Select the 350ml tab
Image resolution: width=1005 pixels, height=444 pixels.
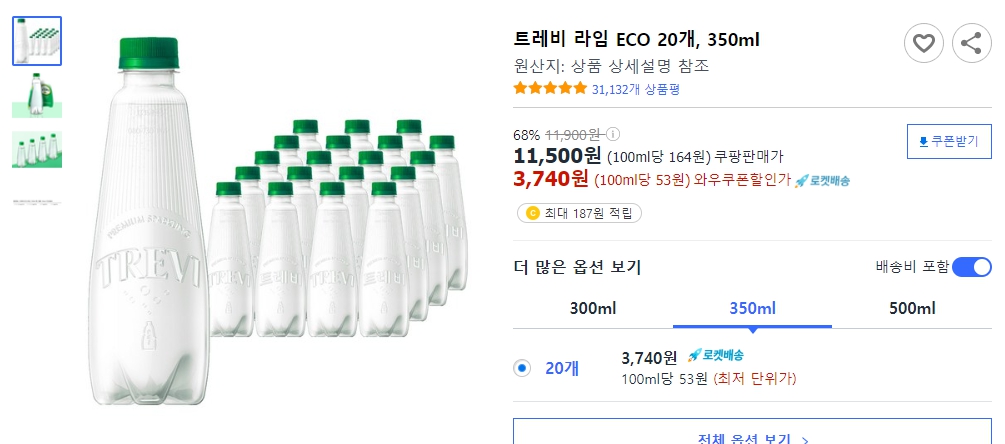(x=752, y=308)
